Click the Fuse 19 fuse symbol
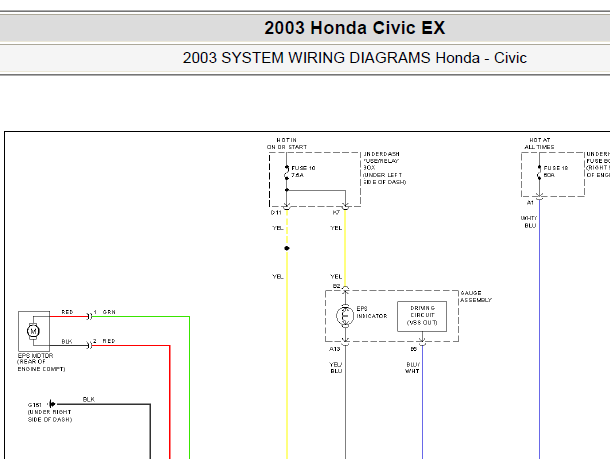 (539, 172)
